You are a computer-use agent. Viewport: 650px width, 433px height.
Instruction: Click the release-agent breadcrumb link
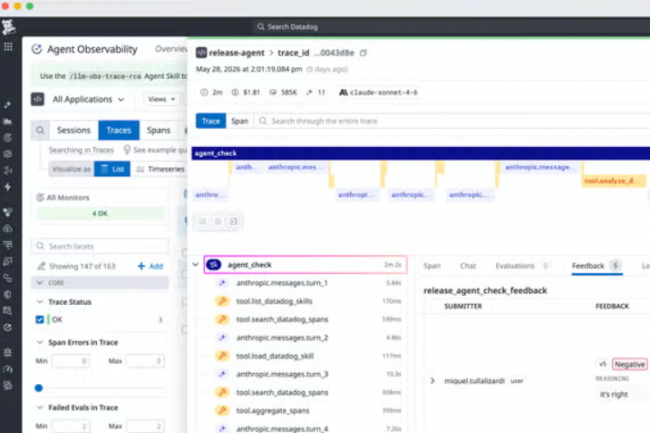(x=236, y=53)
